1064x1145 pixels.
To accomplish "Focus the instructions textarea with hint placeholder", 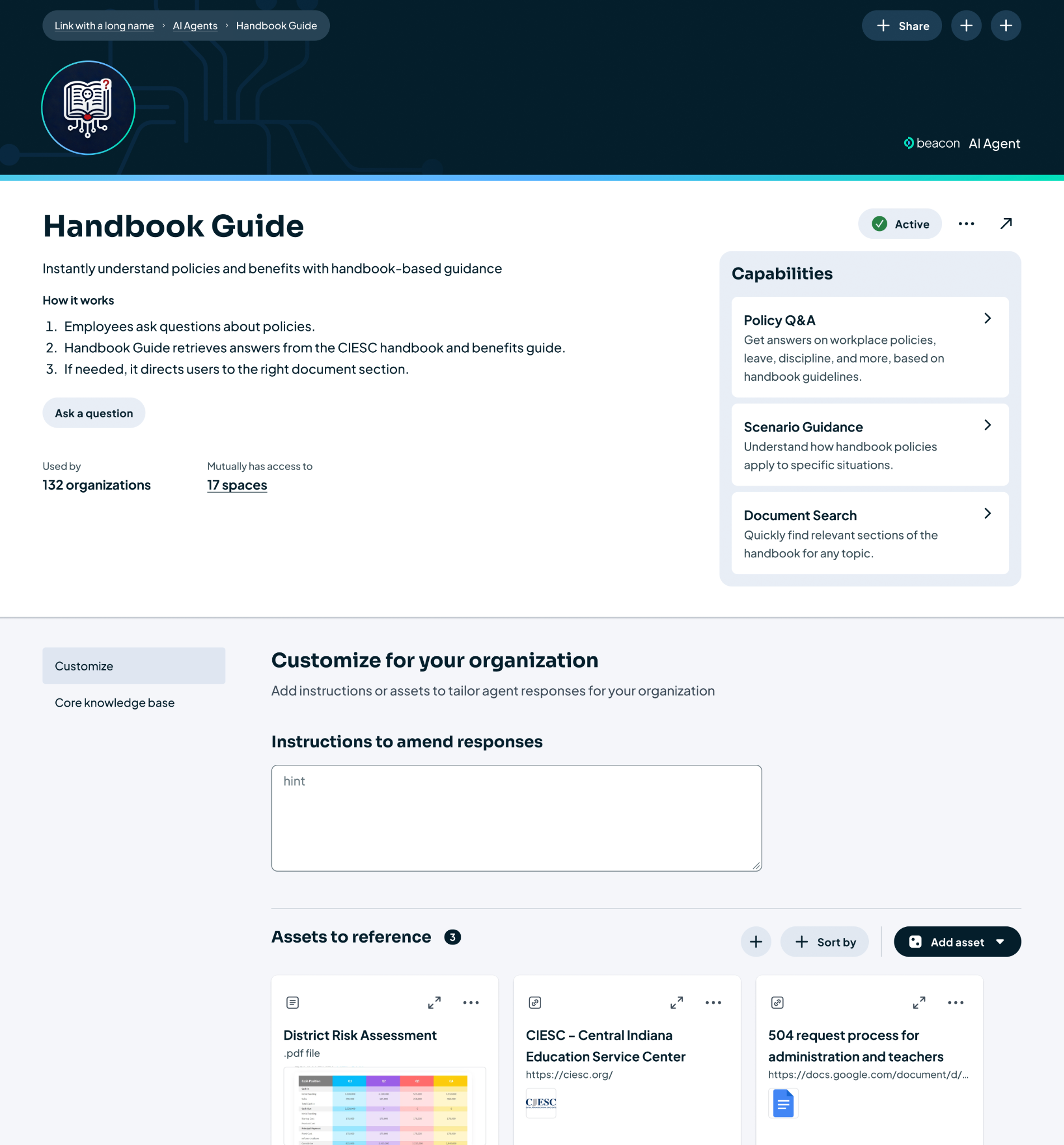I will pos(517,818).
